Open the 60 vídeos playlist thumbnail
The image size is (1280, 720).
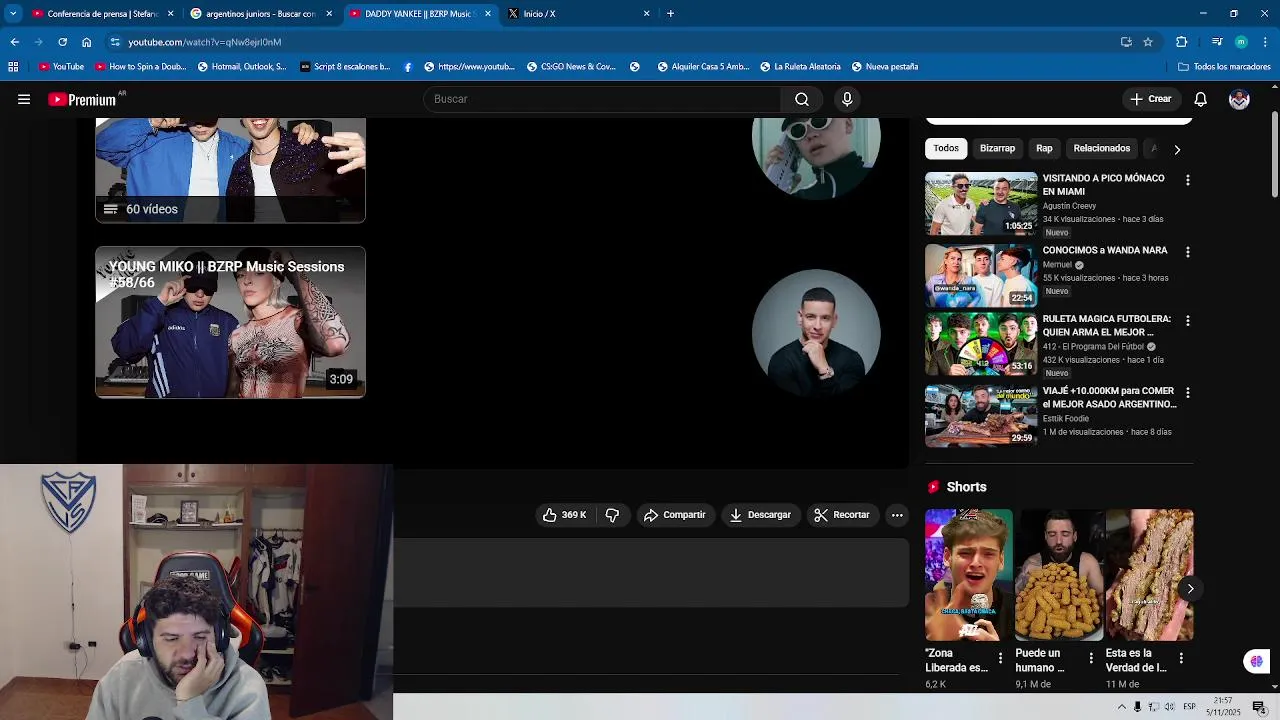click(230, 170)
